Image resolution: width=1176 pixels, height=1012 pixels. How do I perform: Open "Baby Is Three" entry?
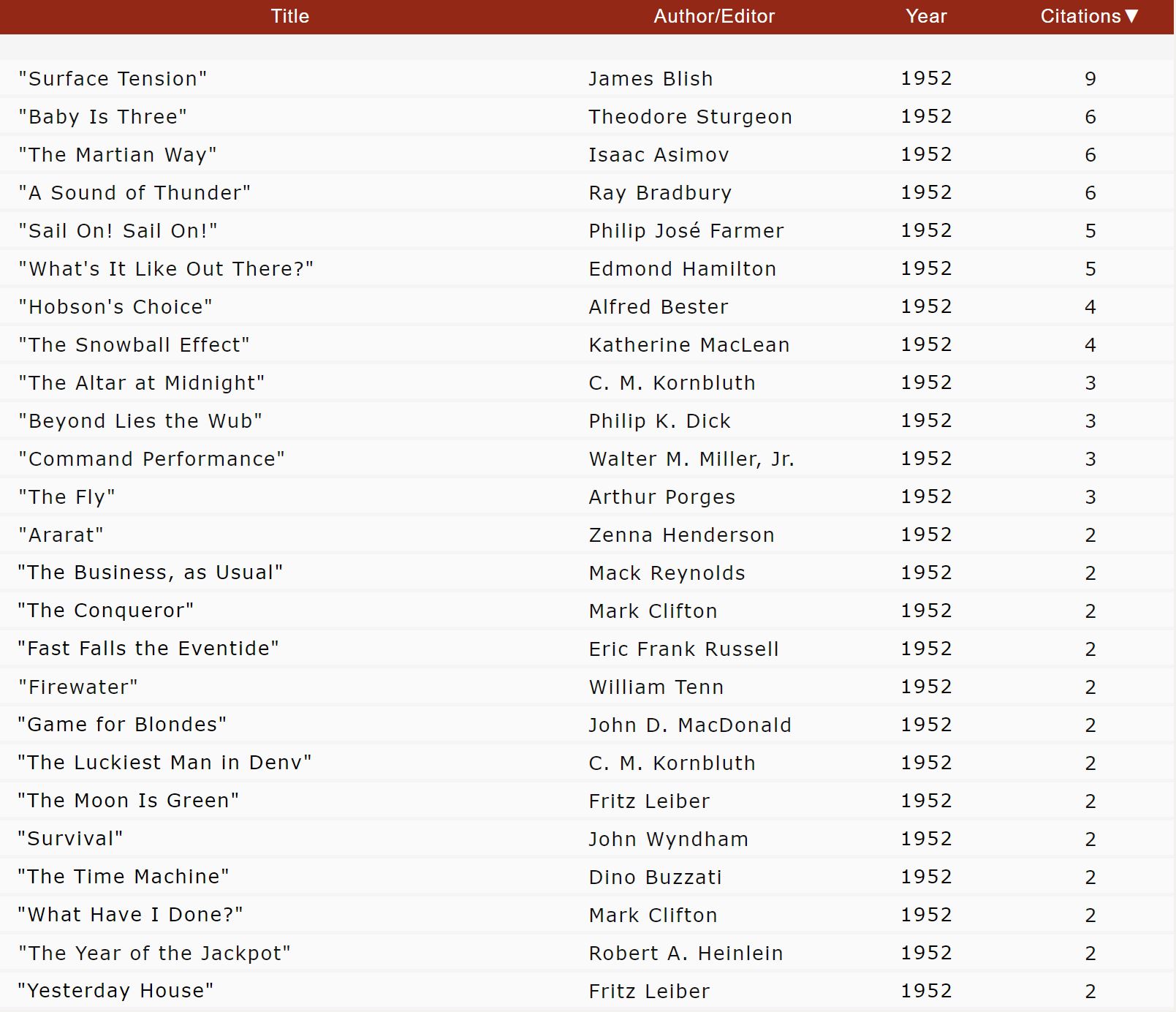[x=102, y=116]
